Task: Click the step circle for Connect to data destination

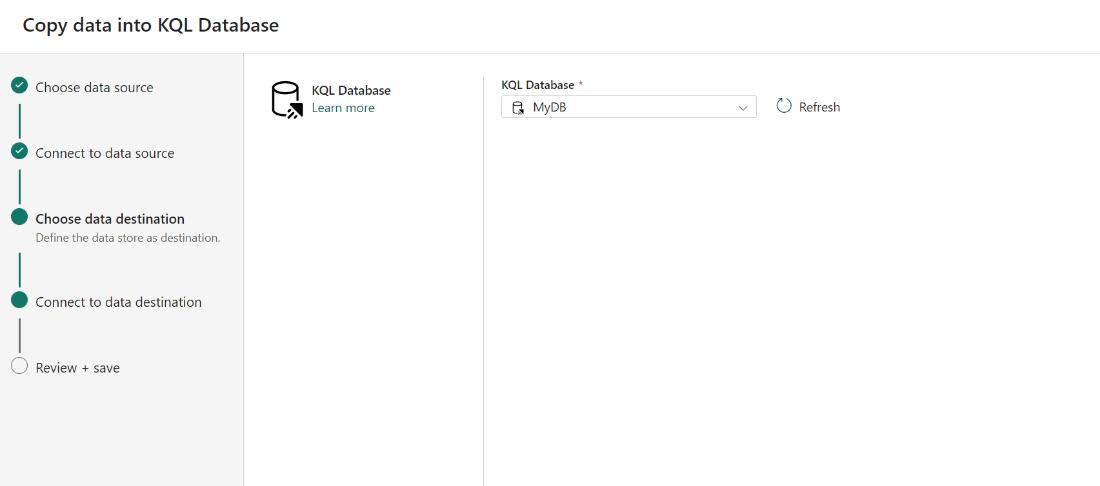Action: pos(19,301)
